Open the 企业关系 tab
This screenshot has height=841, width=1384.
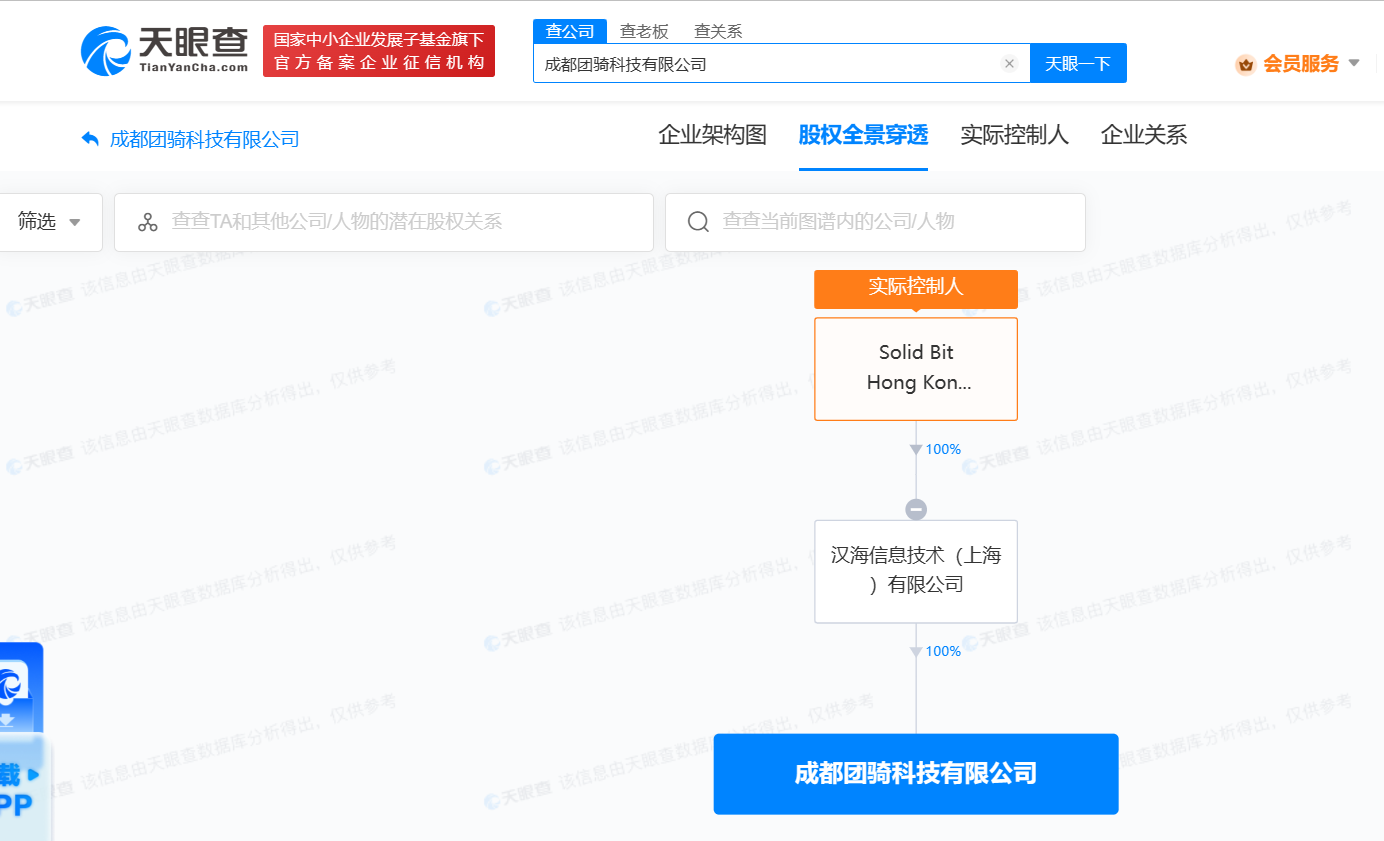point(1144,135)
